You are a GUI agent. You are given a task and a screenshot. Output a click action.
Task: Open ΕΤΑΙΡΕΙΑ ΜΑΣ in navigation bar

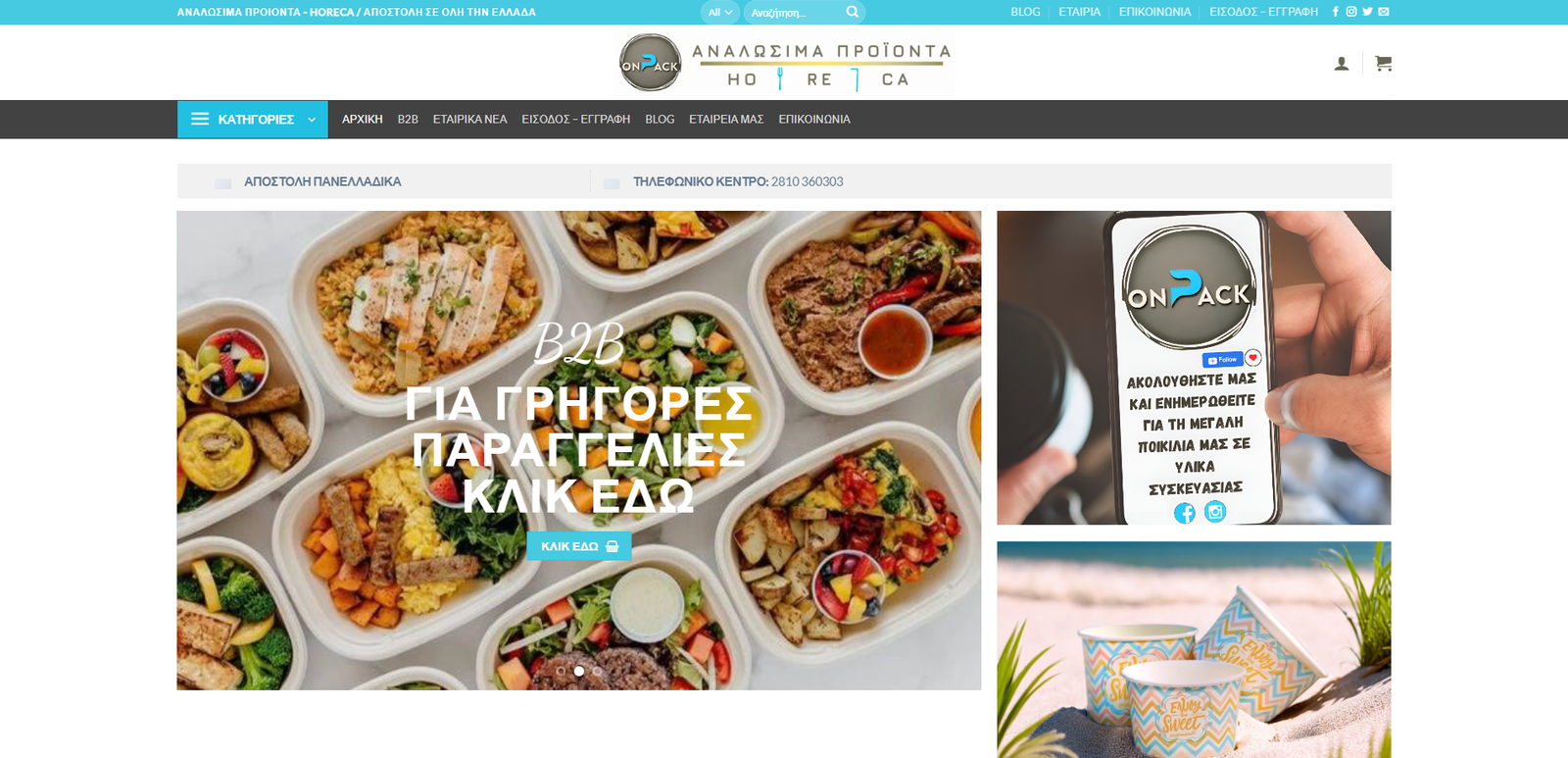[x=726, y=119]
